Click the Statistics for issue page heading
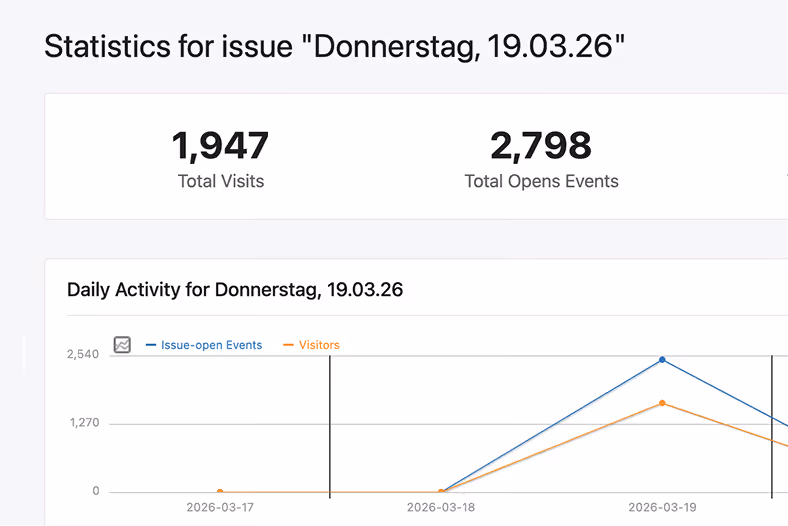Image resolution: width=788 pixels, height=526 pixels. click(334, 47)
